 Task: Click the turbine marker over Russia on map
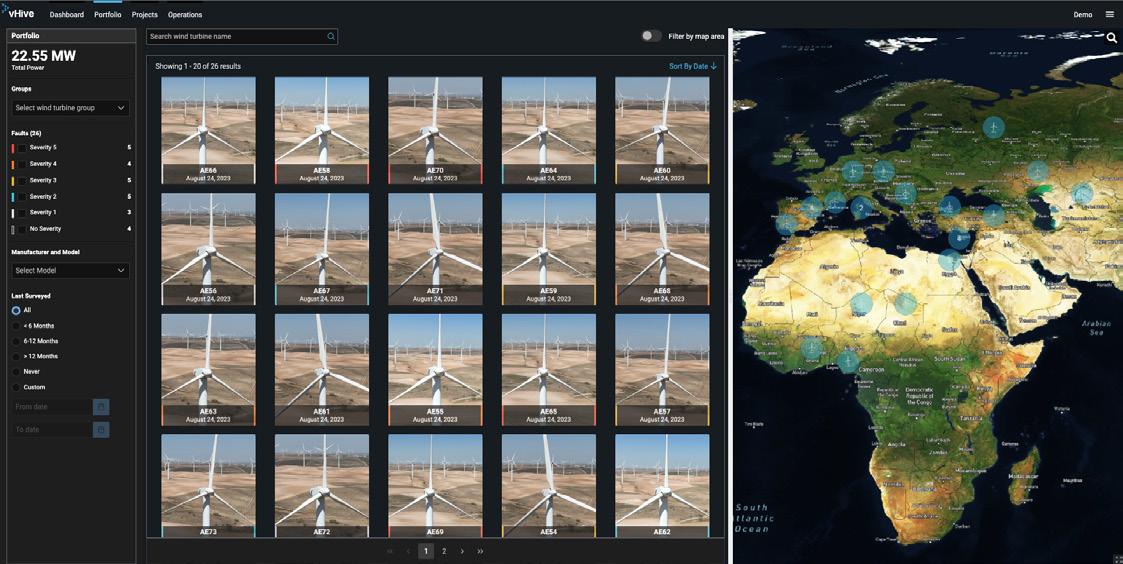click(993, 128)
